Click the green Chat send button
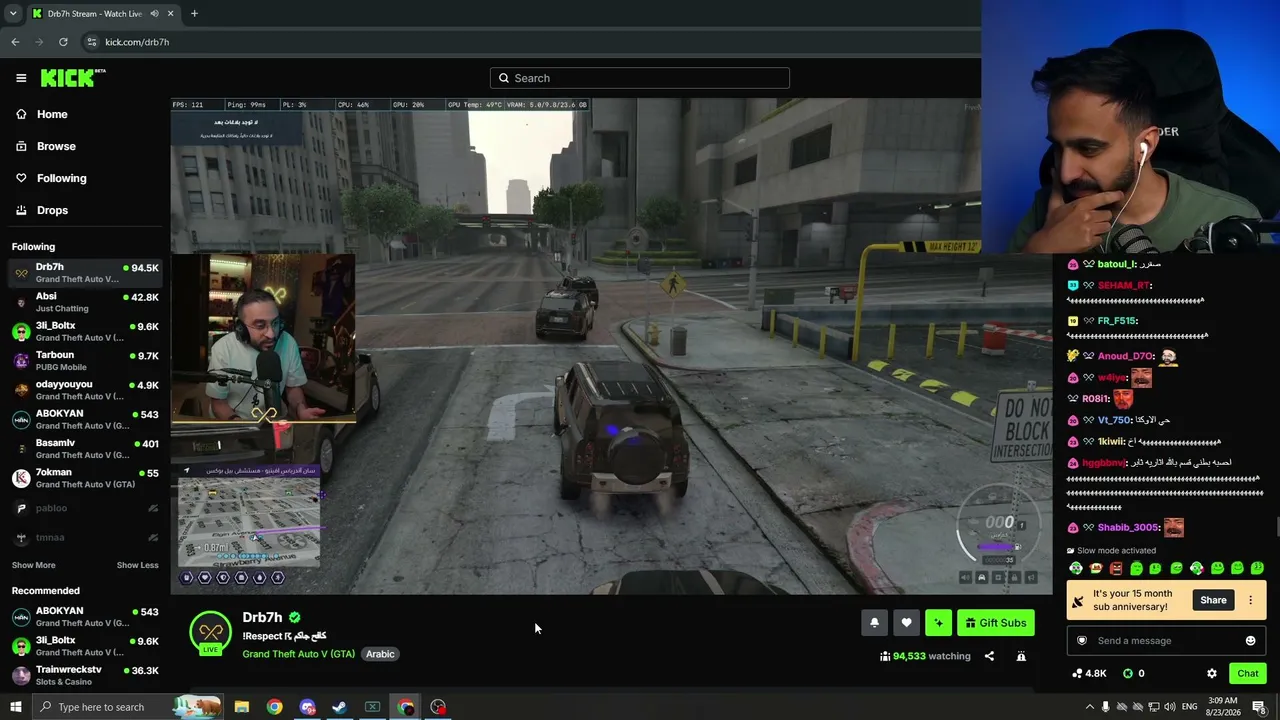 click(1247, 673)
